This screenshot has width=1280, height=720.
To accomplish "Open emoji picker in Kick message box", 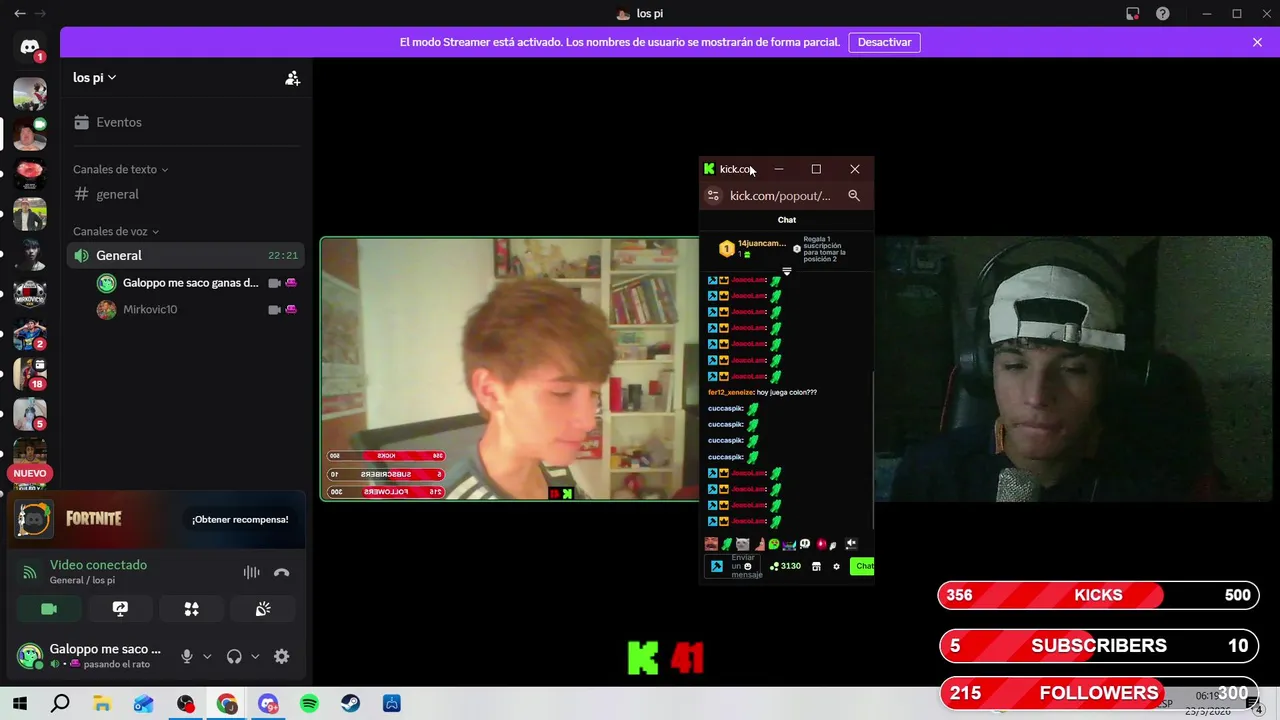I will 747,567.
